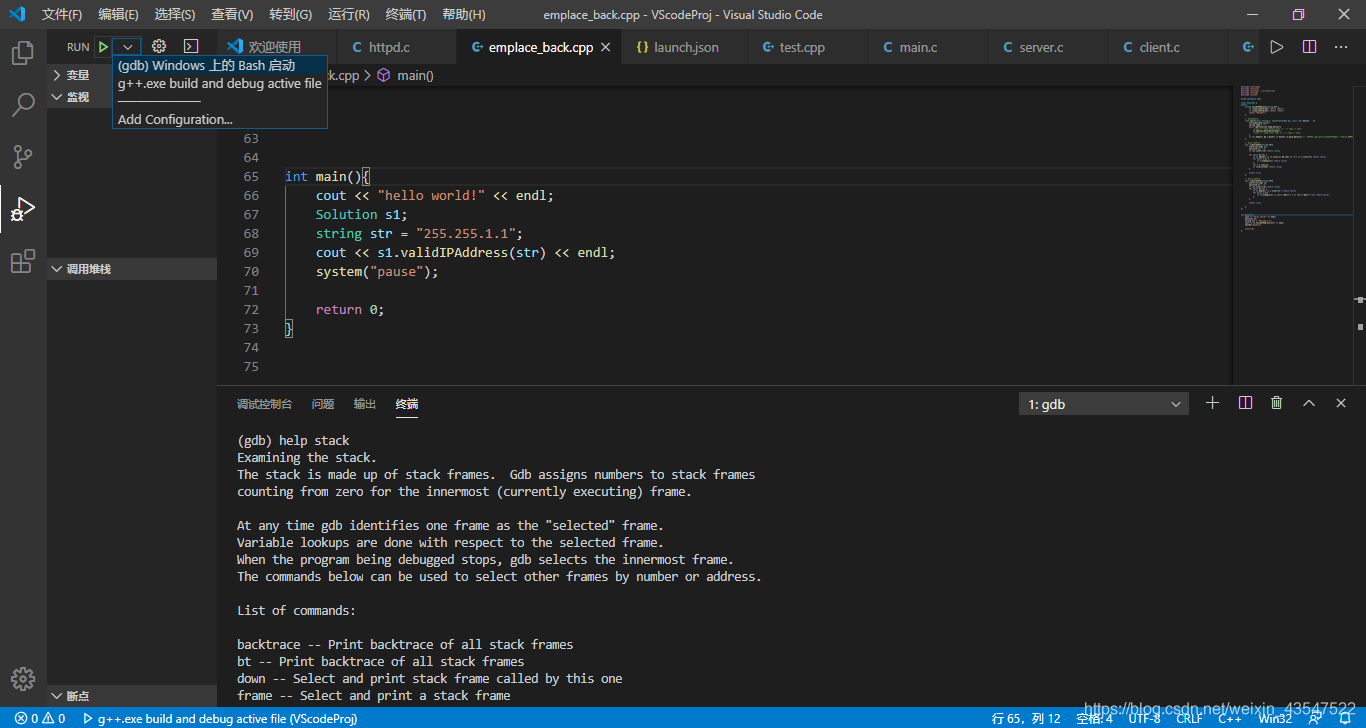Open the Source Control view
1366x728 pixels.
click(x=22, y=157)
